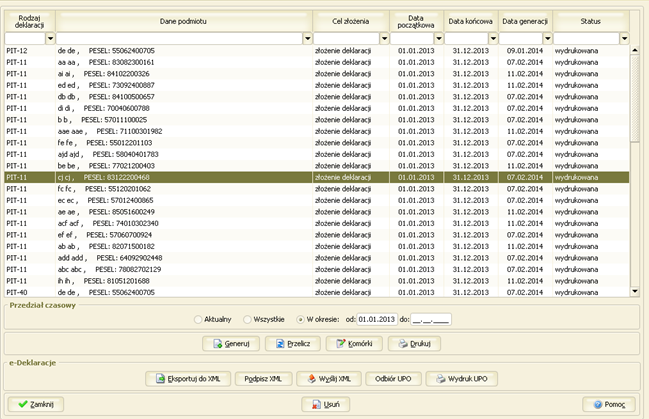This screenshot has width=649, height=419.
Task: Select row 'acf acf' PESEL 74010302340
Action: [x=317, y=224]
